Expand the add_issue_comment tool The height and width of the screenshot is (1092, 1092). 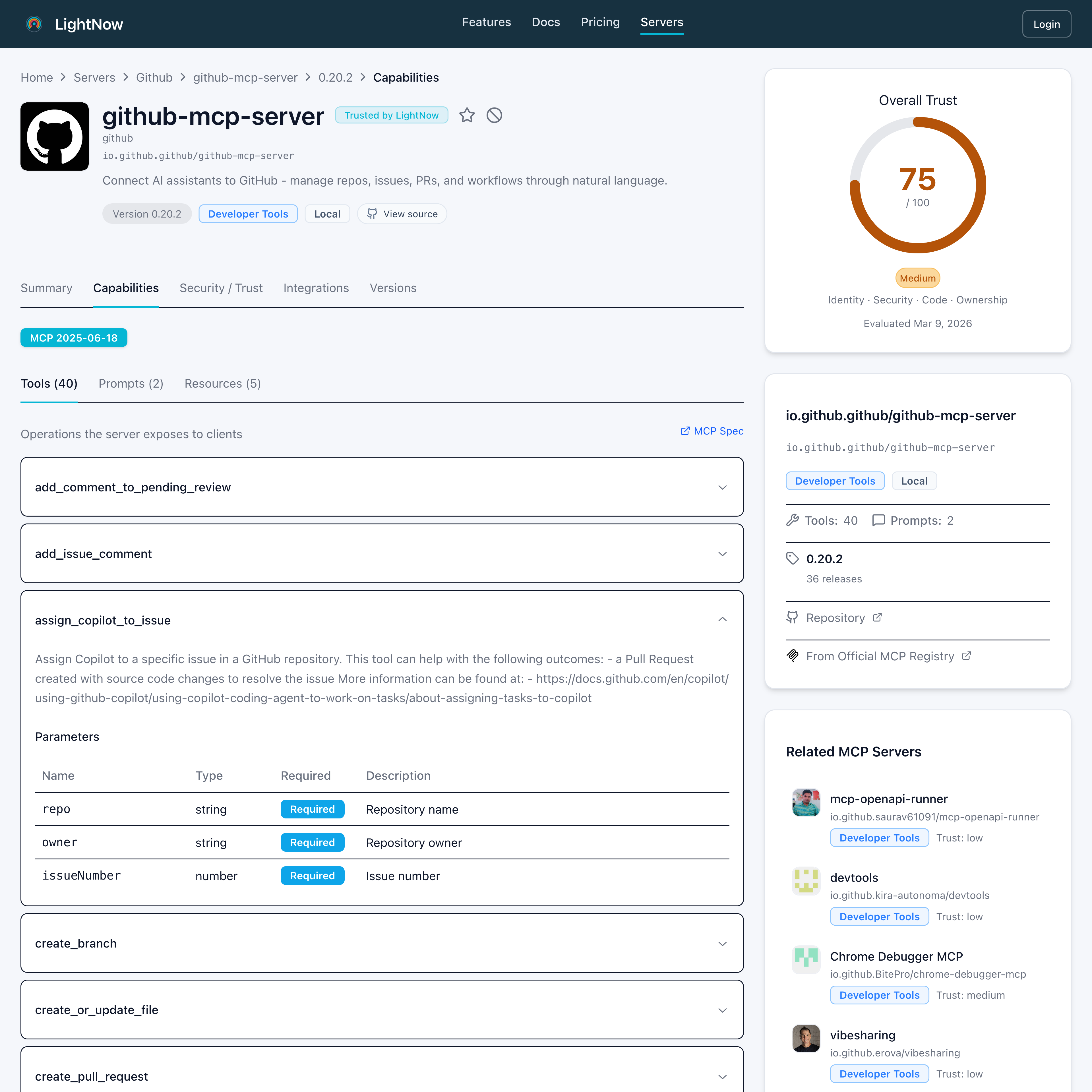[x=382, y=553]
